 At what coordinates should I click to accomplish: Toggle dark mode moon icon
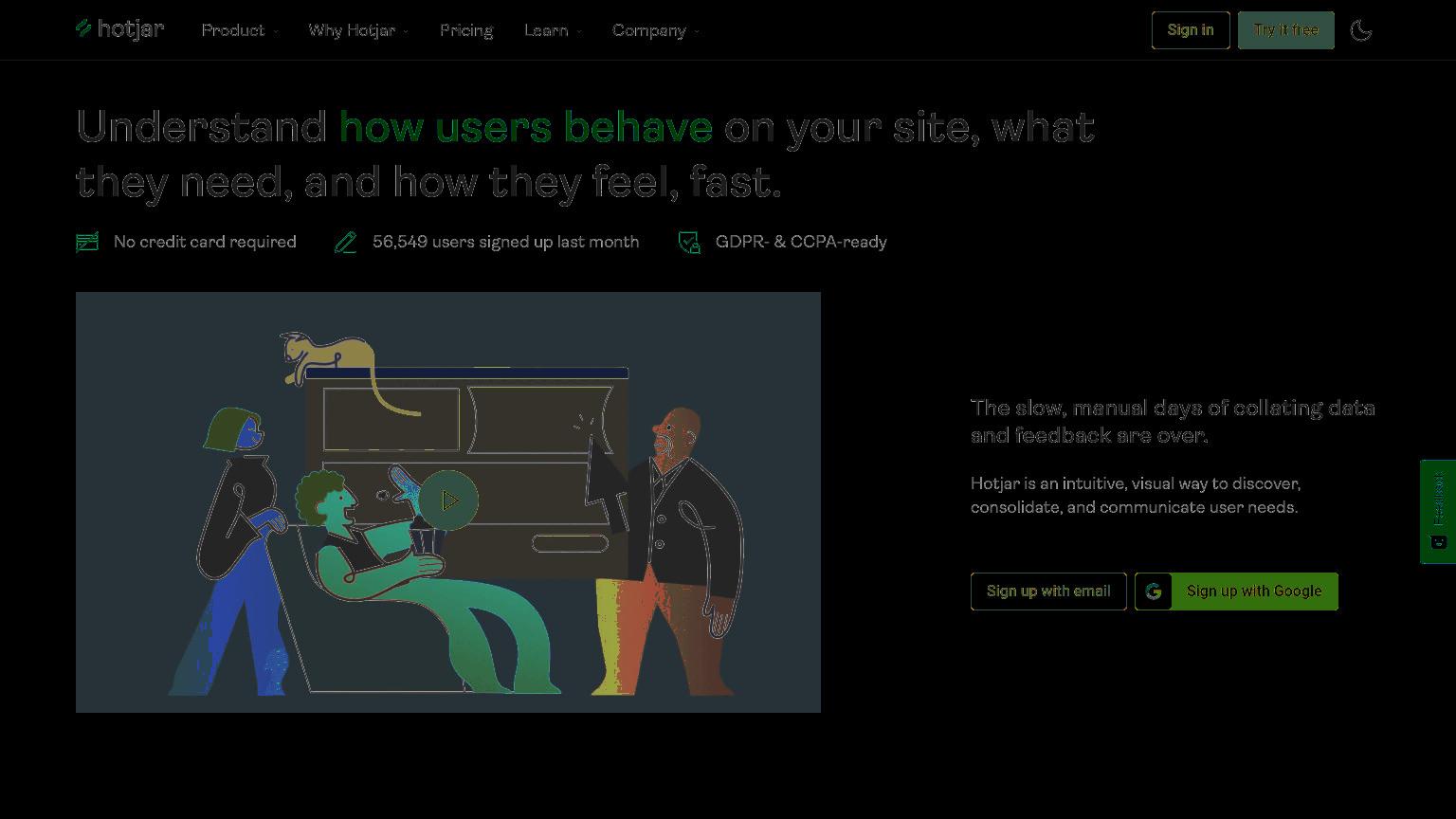pyautogui.click(x=1361, y=30)
